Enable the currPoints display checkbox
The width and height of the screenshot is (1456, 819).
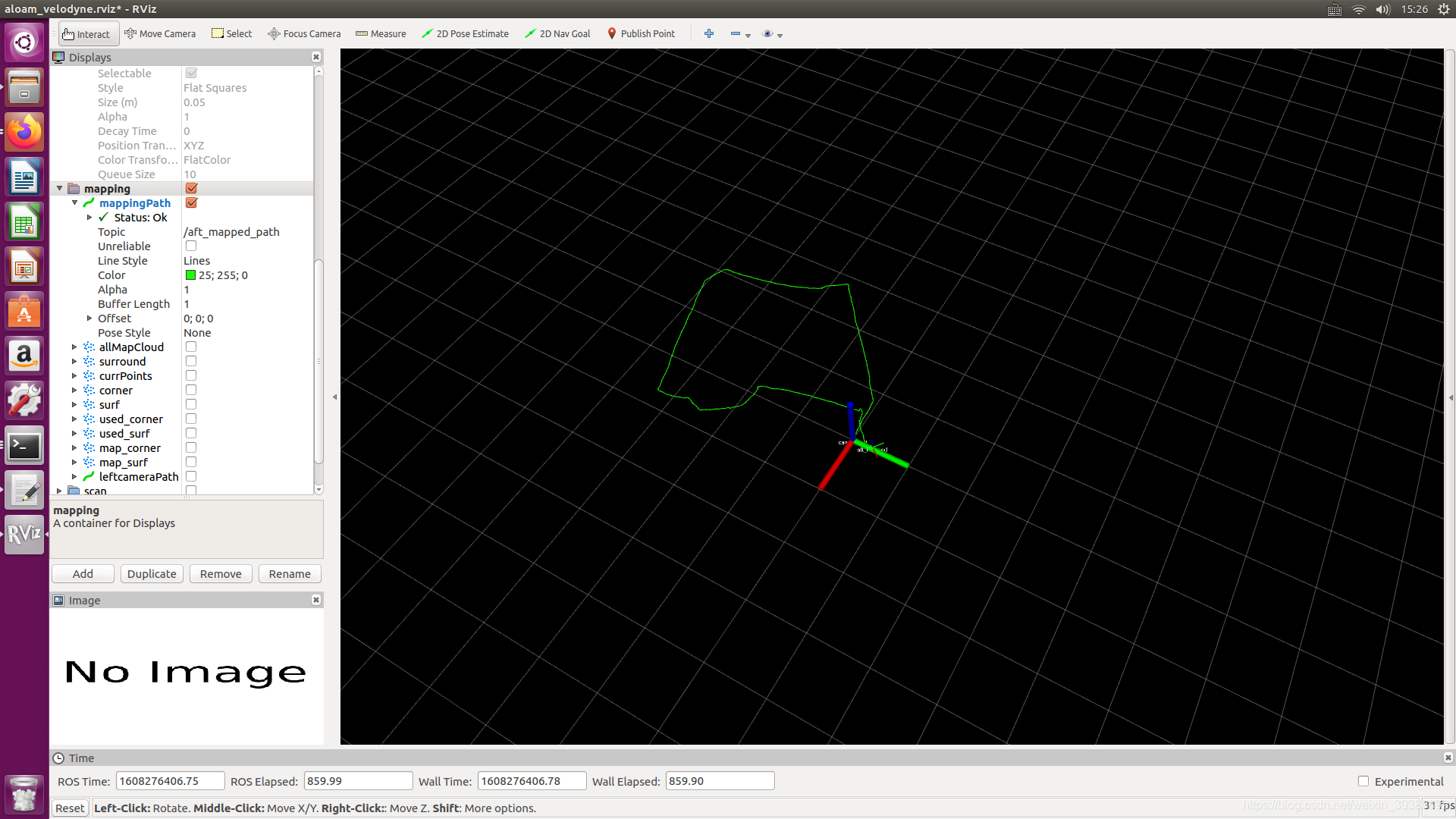pos(191,376)
